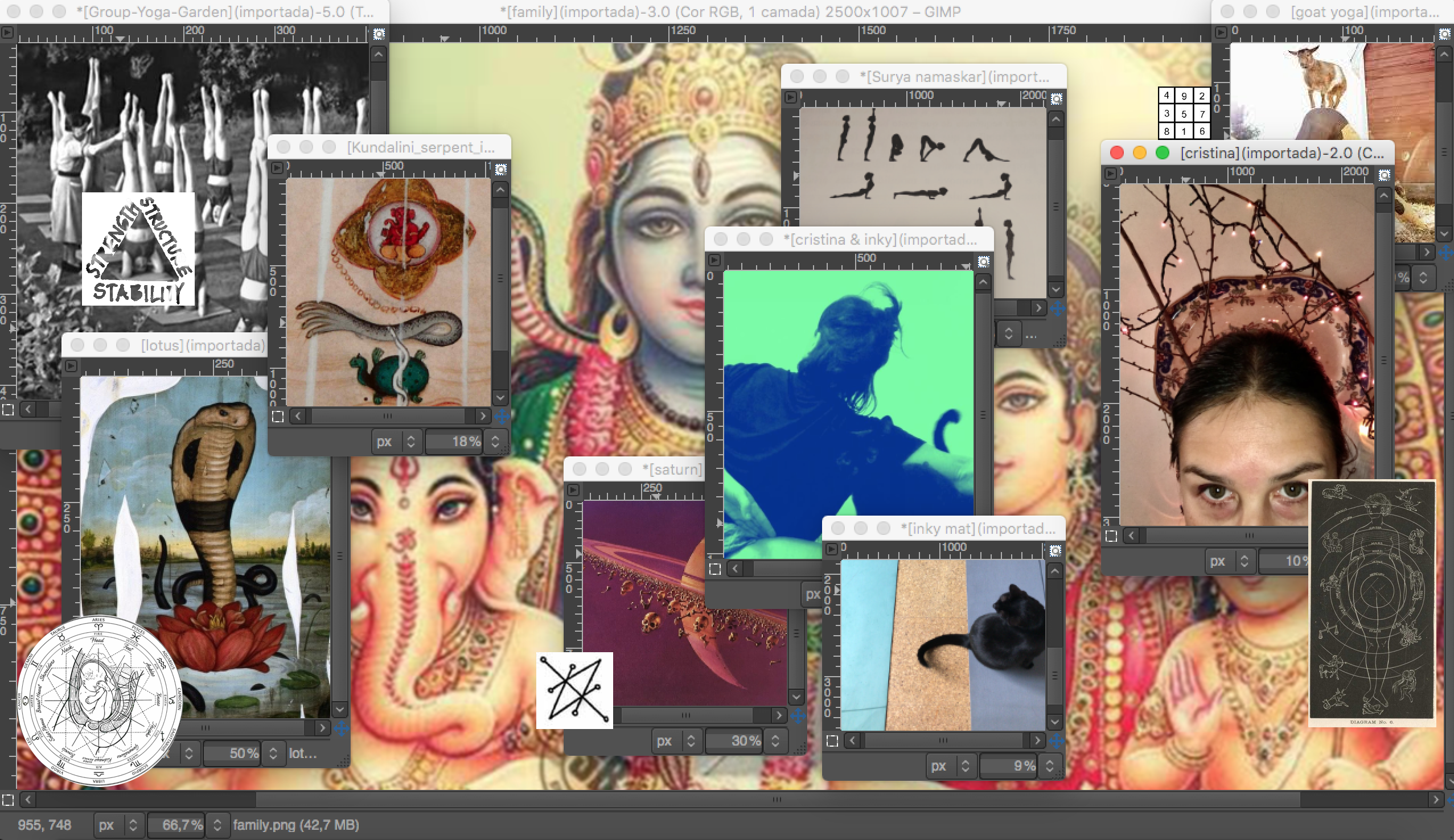Toggle Quick Mask in Kundalini_serpent window
Image resolution: width=1454 pixels, height=840 pixels.
click(x=277, y=417)
